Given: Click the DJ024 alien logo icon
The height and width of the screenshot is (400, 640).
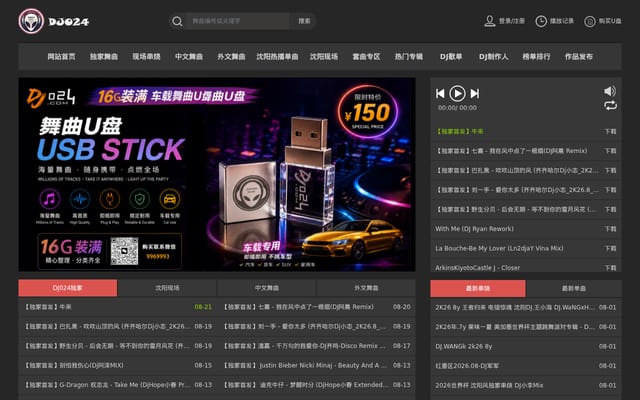Looking at the screenshot, I should click(x=31, y=21).
